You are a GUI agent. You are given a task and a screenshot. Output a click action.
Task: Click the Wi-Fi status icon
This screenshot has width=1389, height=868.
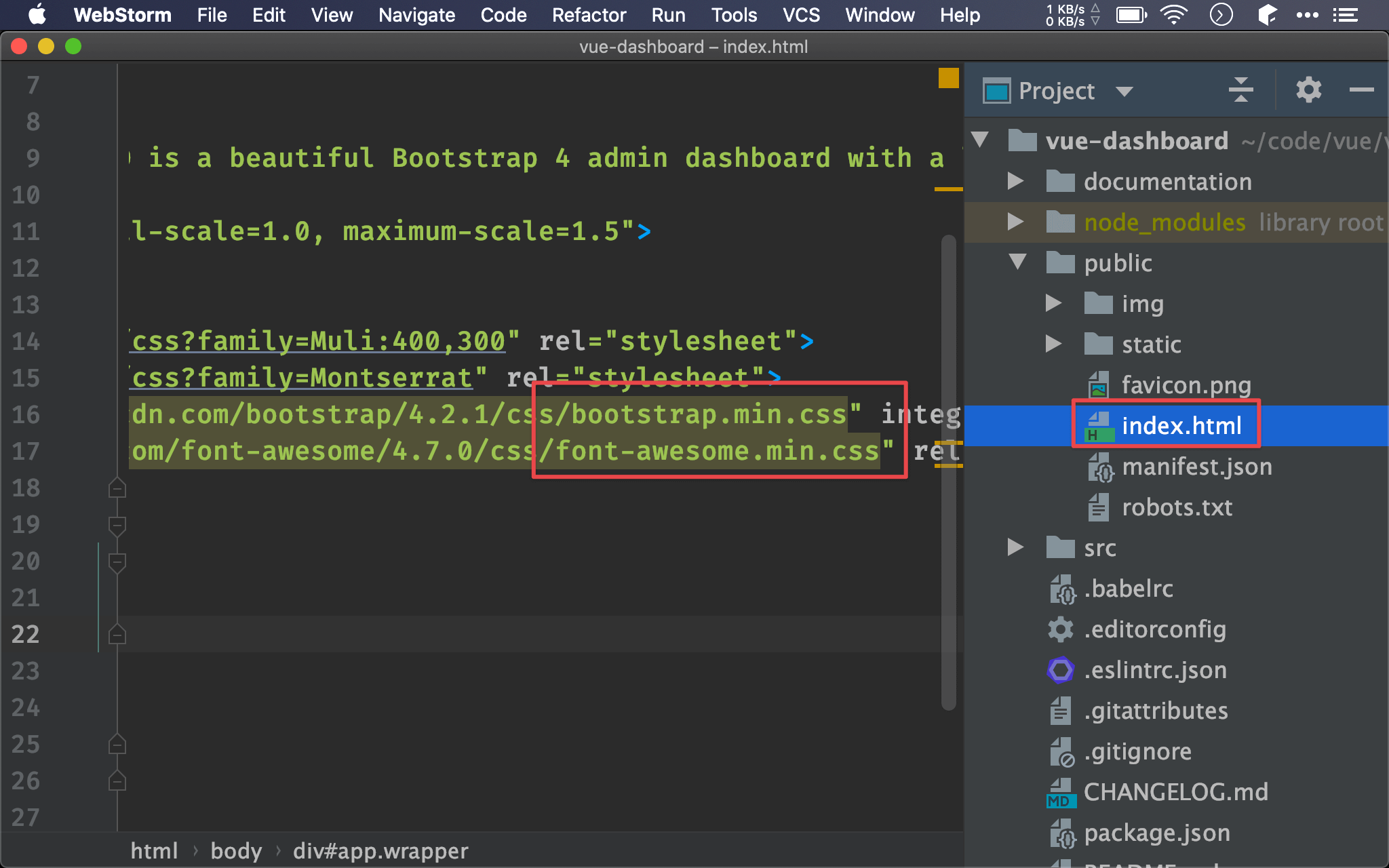pyautogui.click(x=1174, y=15)
